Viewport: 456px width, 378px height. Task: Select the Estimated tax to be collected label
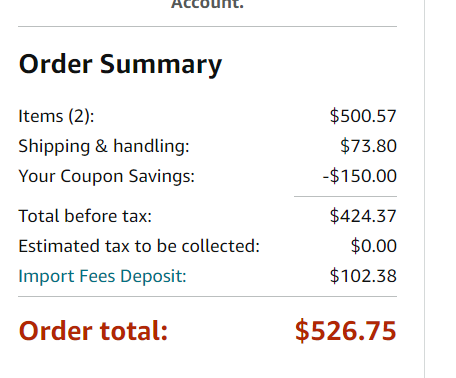point(139,246)
